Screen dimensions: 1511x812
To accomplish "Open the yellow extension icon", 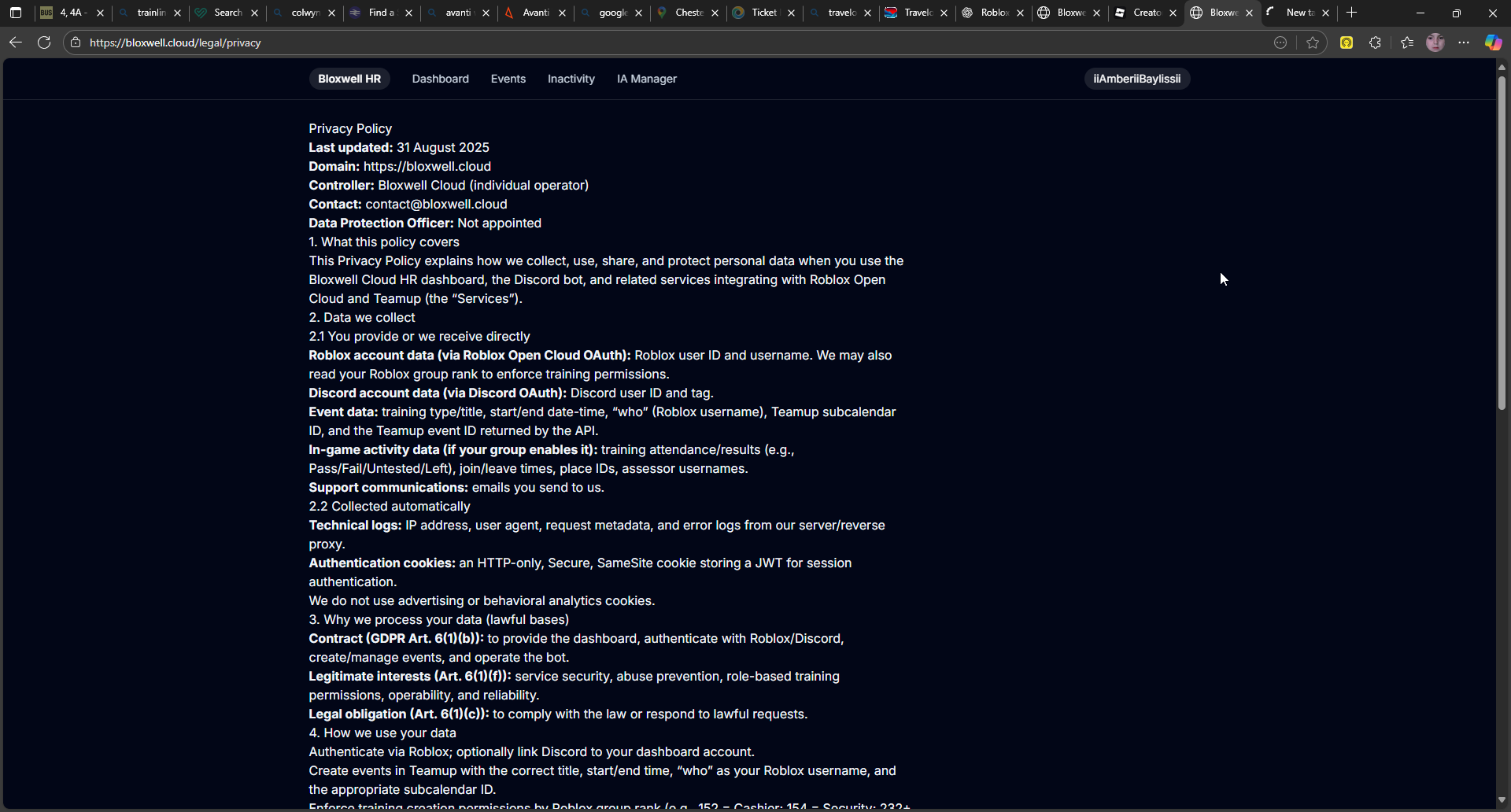I will [x=1347, y=42].
